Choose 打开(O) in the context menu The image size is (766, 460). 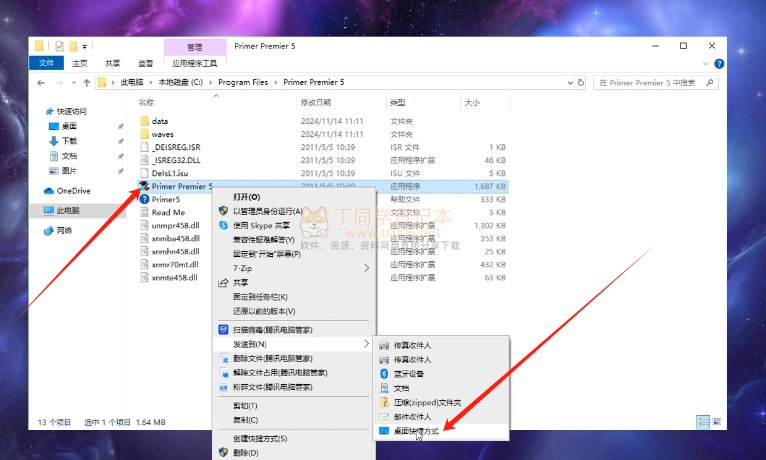tap(295, 197)
